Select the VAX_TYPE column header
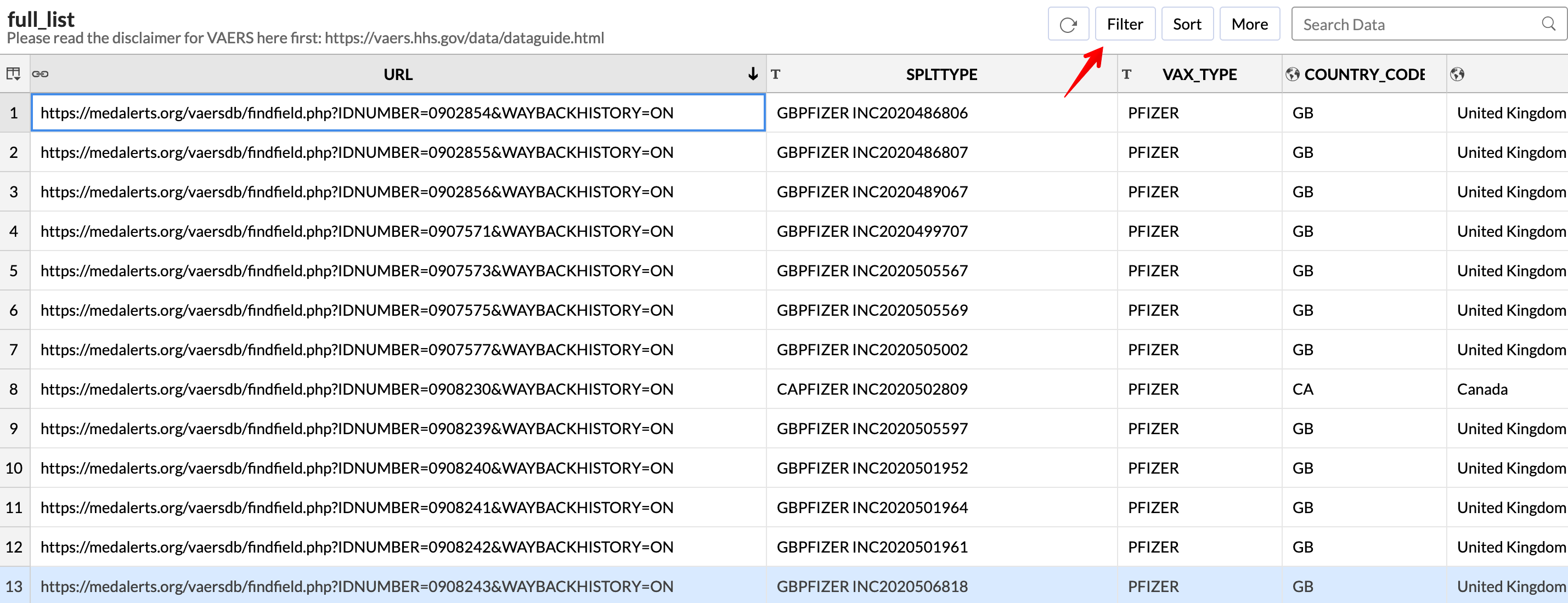 click(x=1199, y=74)
